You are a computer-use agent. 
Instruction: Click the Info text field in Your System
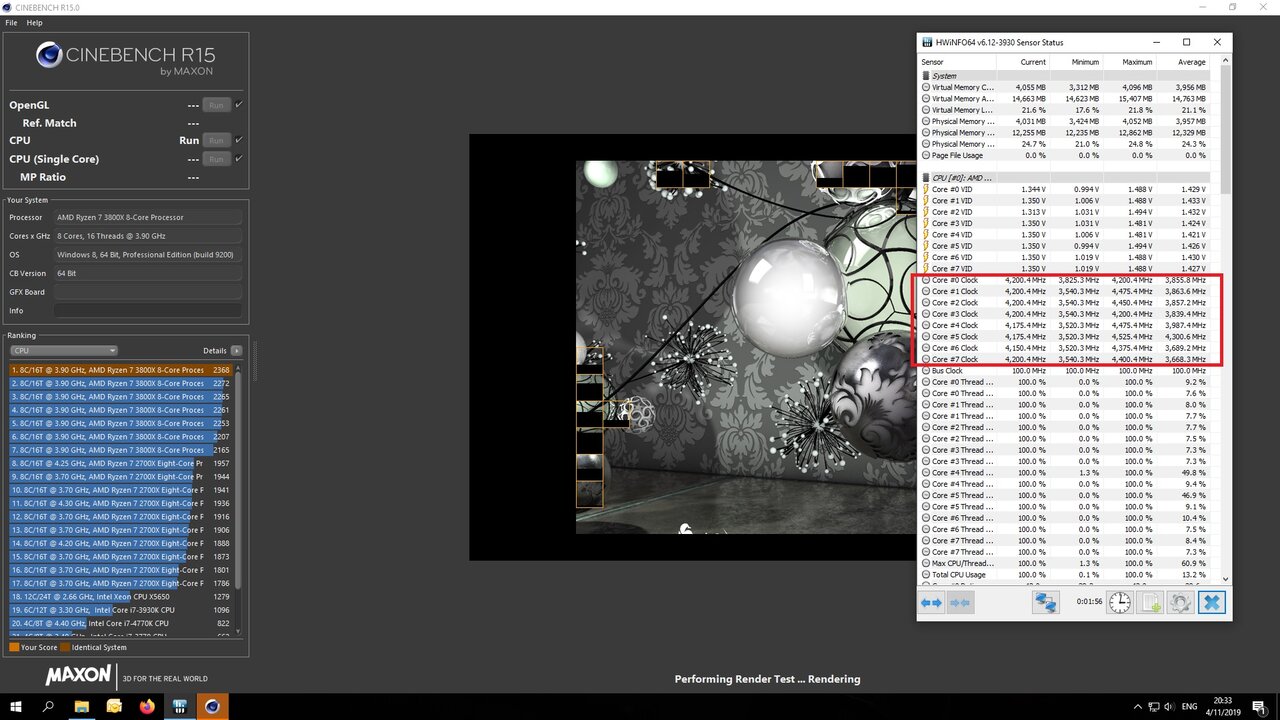click(x=148, y=311)
